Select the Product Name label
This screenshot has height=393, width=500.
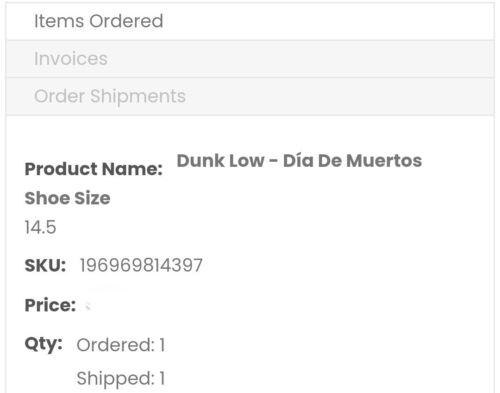pos(94,169)
